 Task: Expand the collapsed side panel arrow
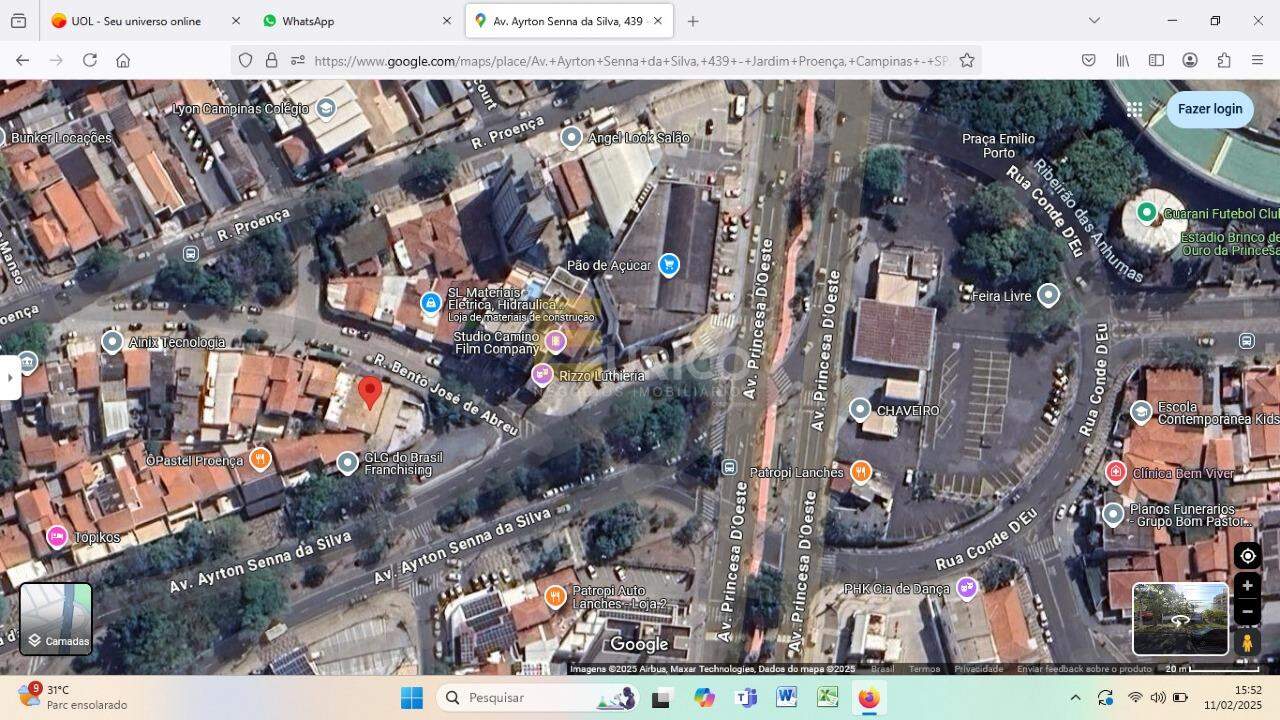[x=10, y=378]
